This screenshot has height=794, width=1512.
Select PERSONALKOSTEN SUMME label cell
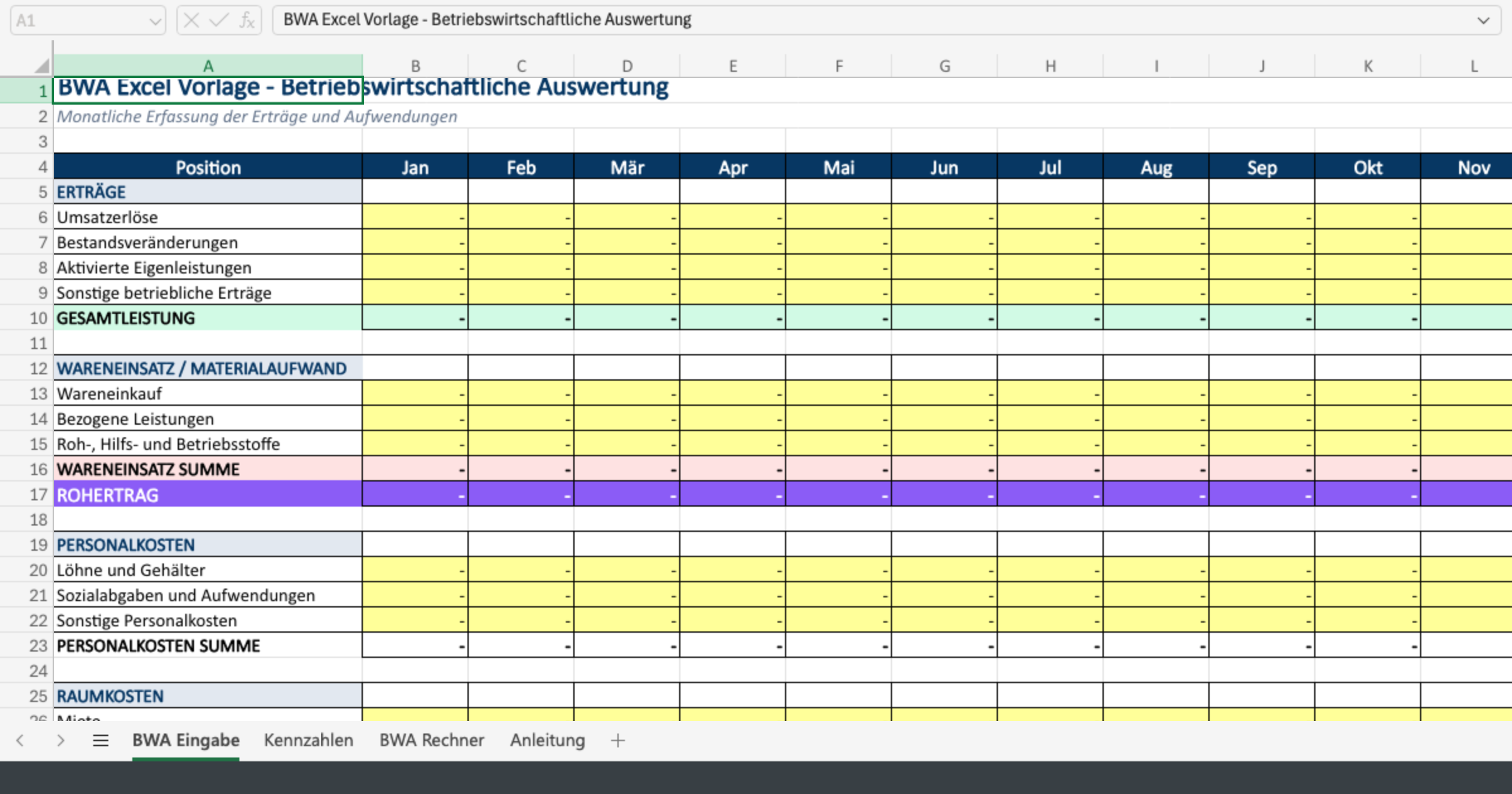208,645
